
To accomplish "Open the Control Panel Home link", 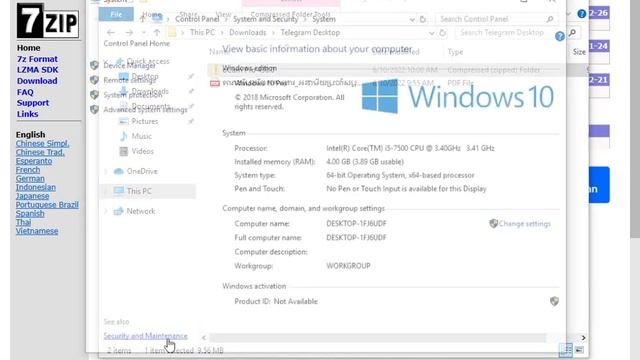I will pyautogui.click(x=136, y=43).
